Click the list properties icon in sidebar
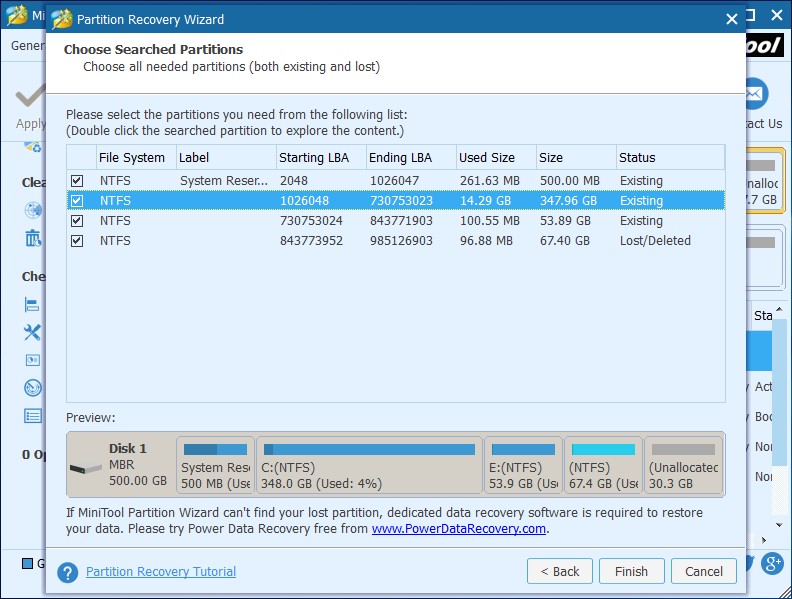Image resolution: width=792 pixels, height=599 pixels. coord(33,416)
